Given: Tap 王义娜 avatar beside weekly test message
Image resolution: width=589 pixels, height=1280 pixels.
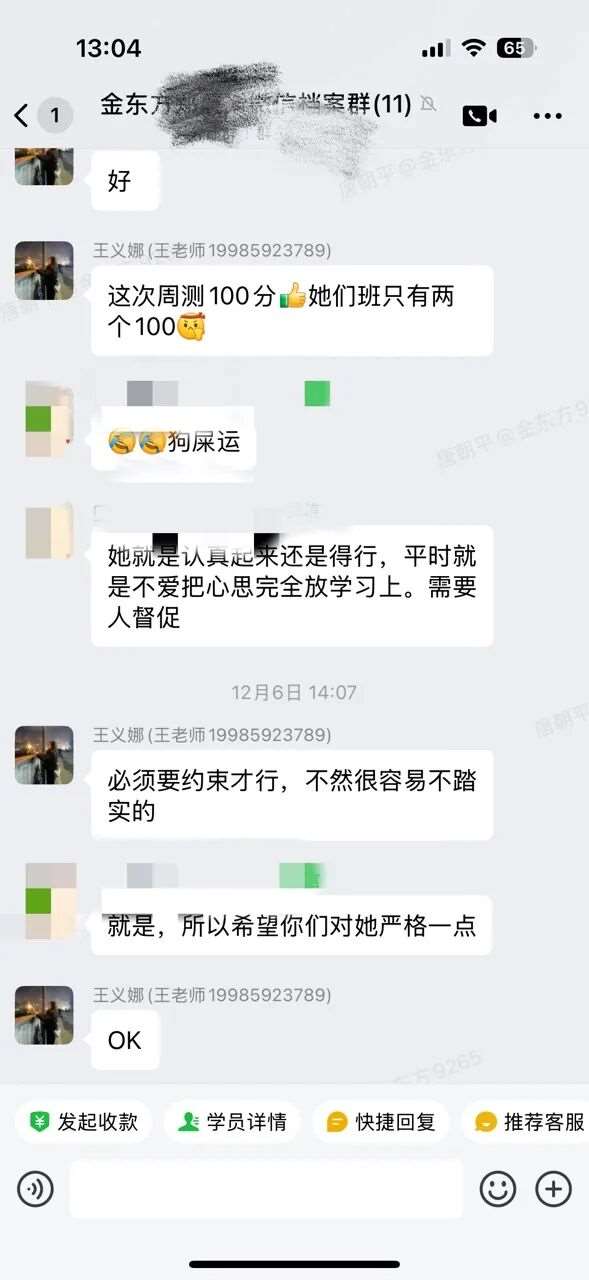Looking at the screenshot, I should point(44,271).
